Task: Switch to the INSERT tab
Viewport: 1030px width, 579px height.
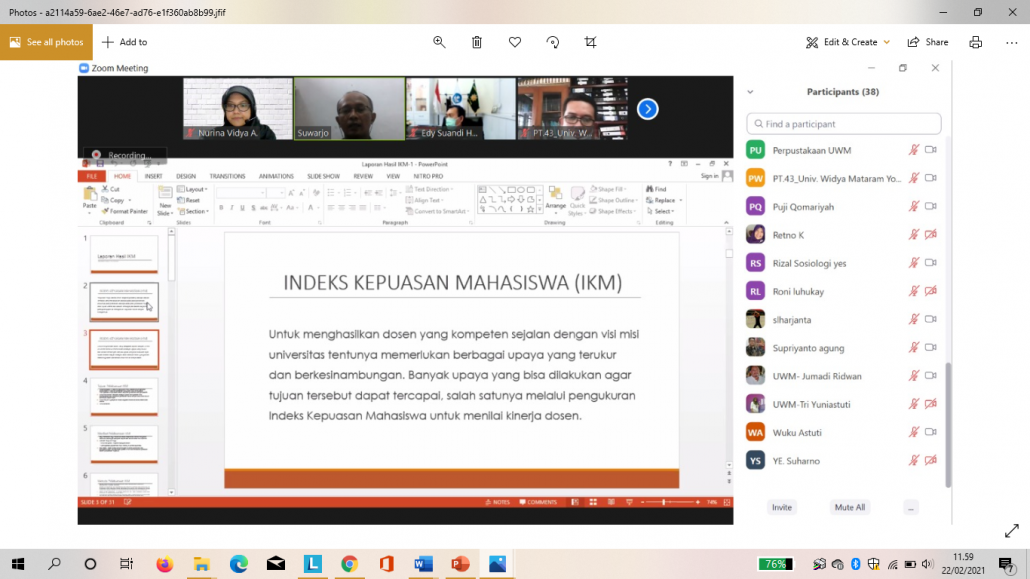Action: point(153,176)
